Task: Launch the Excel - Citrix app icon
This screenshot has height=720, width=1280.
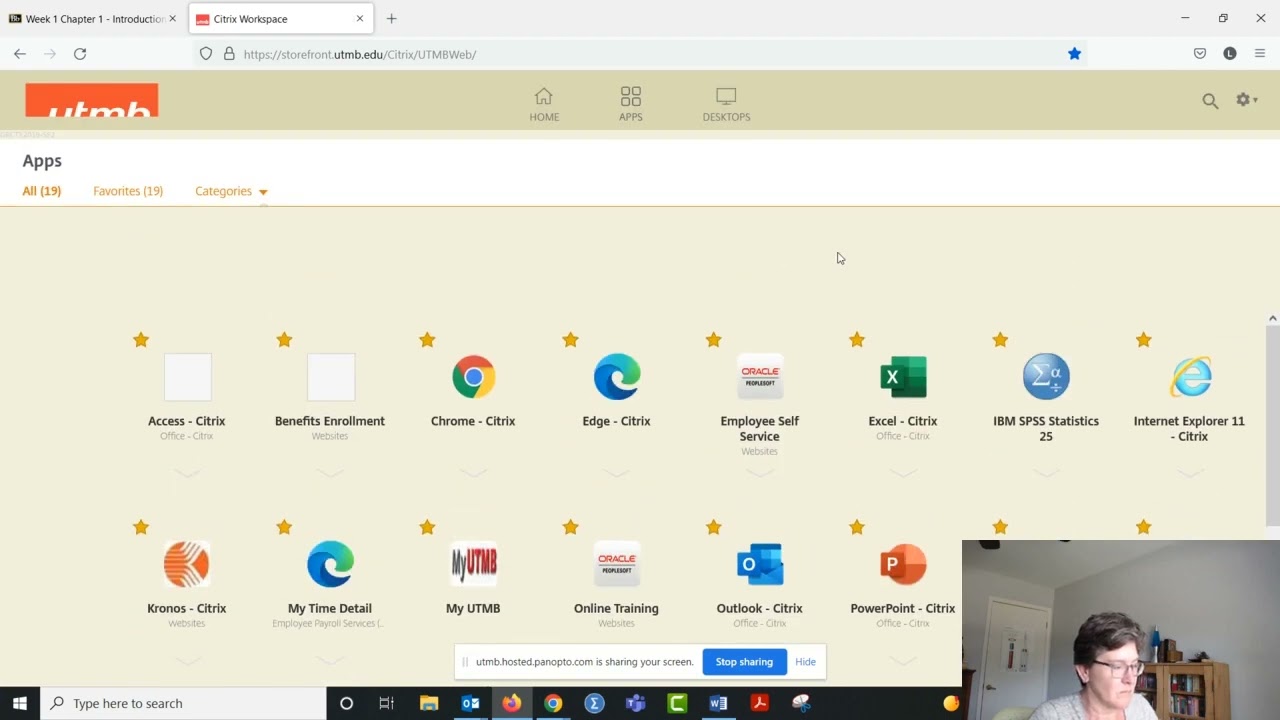Action: [x=903, y=377]
